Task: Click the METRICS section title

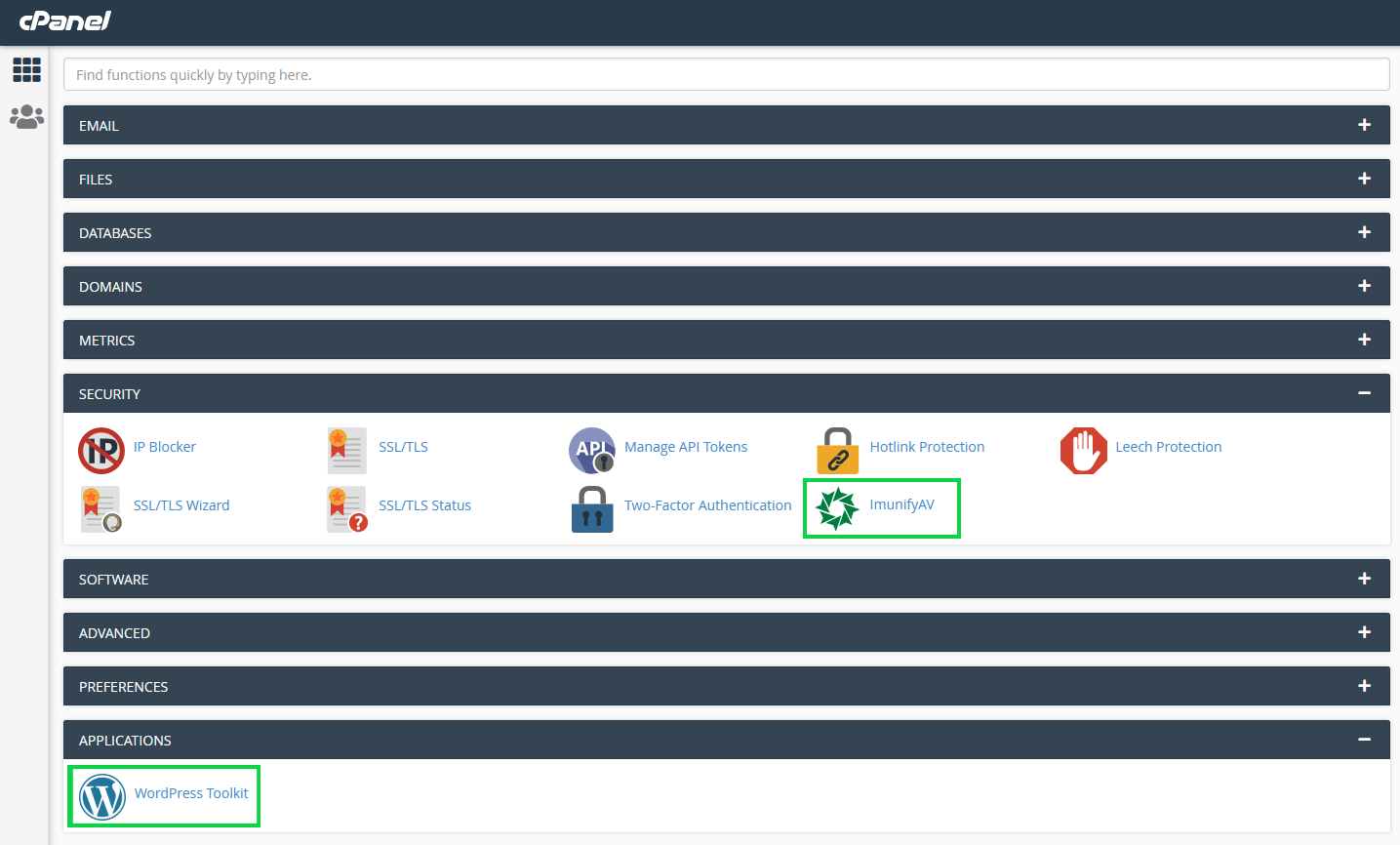Action: (x=106, y=341)
